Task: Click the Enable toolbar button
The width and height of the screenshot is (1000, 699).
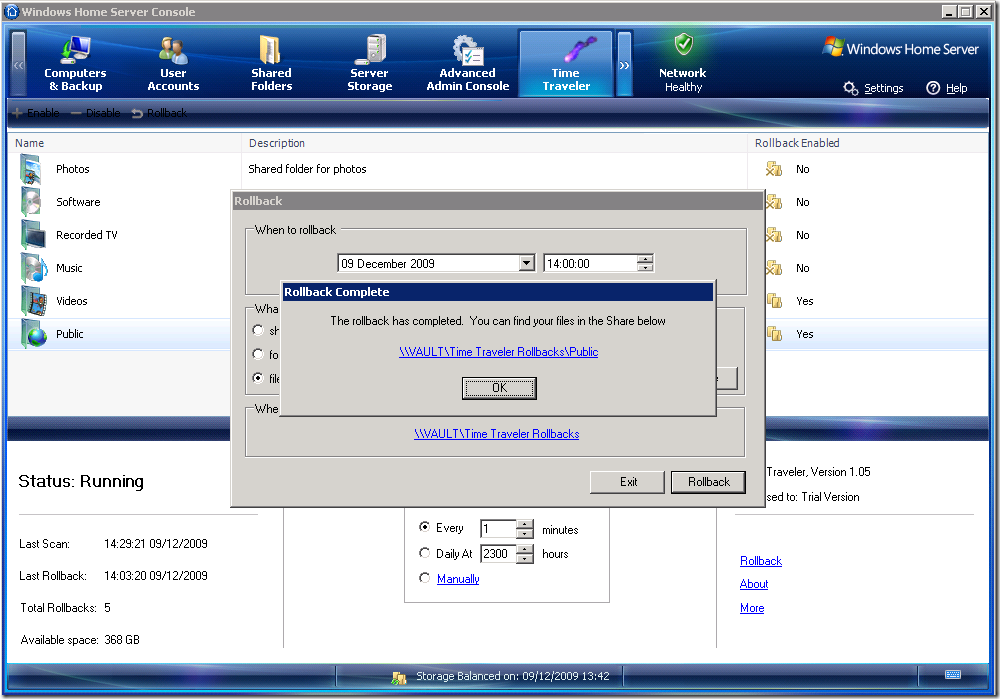Action: pyautogui.click(x=36, y=113)
